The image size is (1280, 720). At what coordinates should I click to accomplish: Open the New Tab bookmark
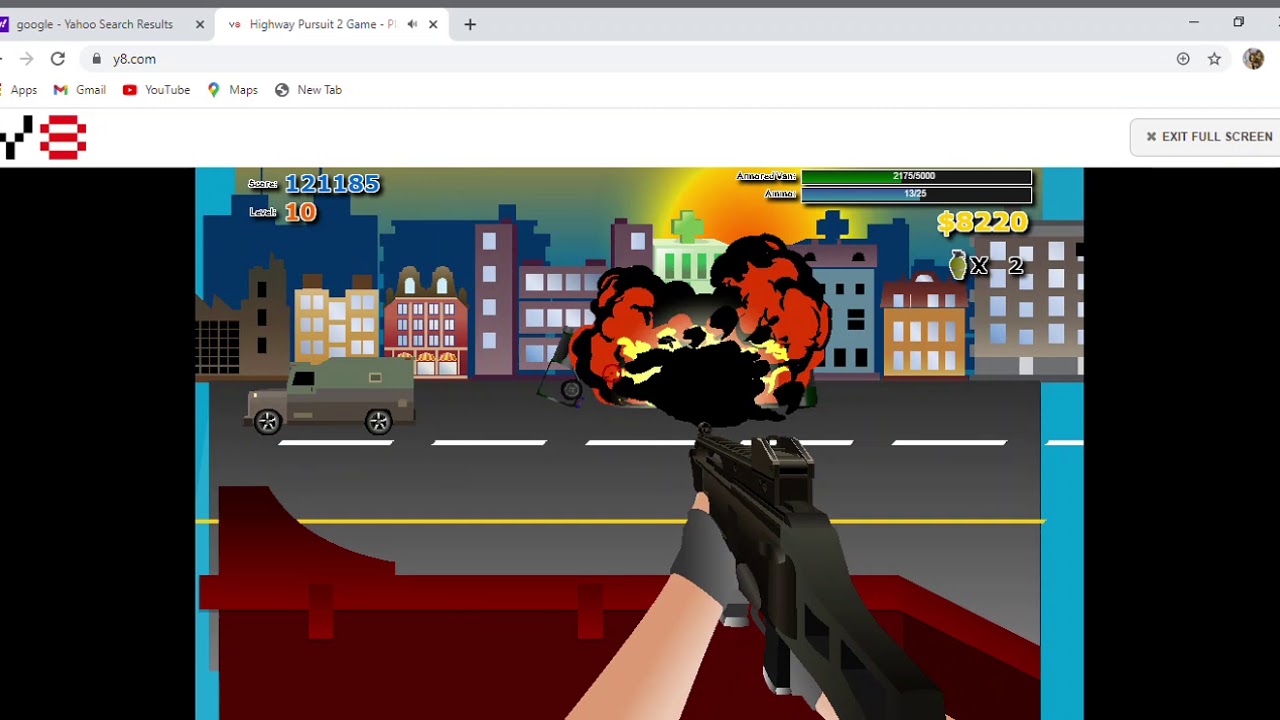tap(308, 90)
